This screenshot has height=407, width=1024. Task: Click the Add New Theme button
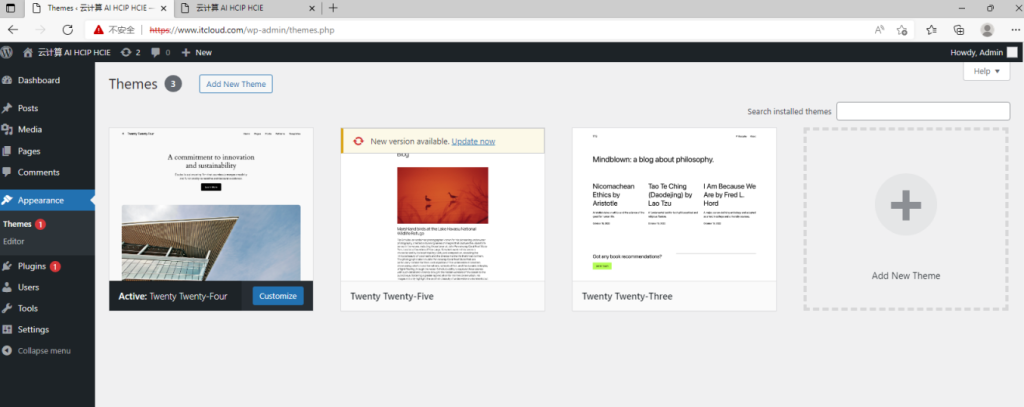pyautogui.click(x=235, y=84)
